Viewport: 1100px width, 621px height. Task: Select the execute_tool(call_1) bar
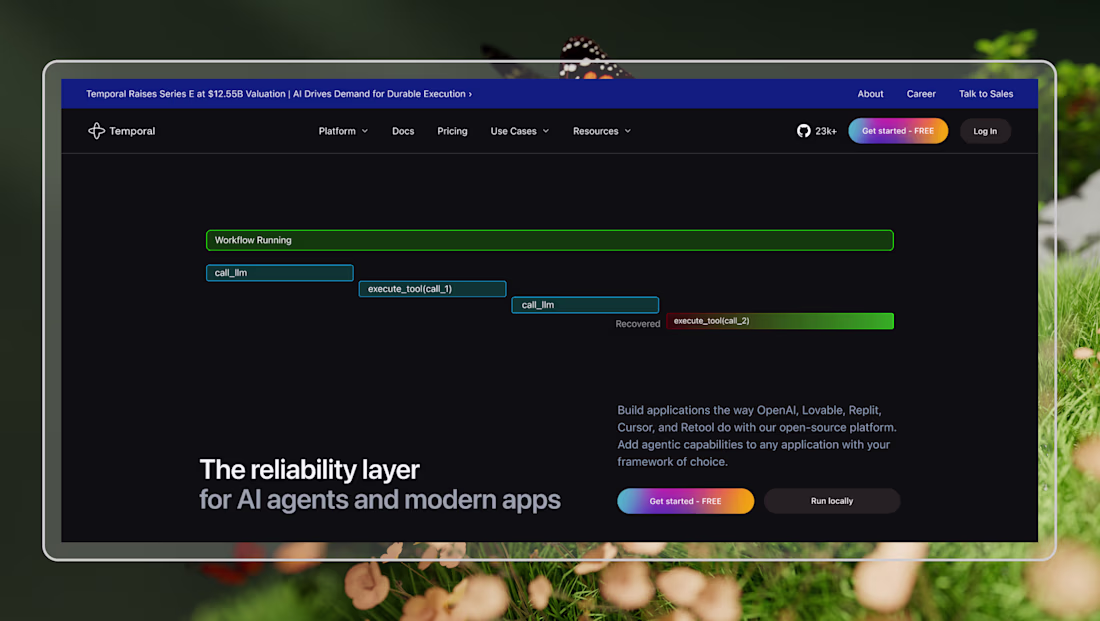[432, 289]
